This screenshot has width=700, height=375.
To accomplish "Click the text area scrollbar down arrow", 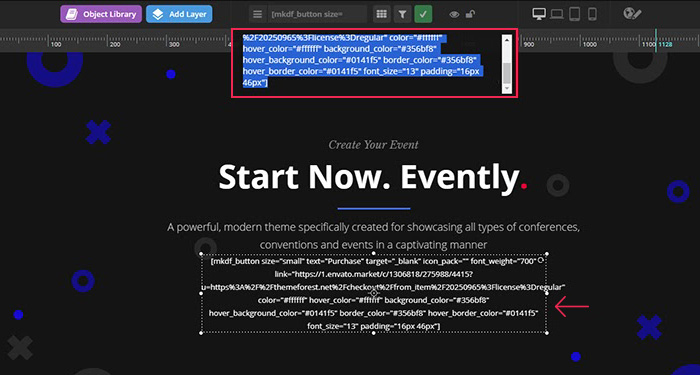I will pos(507,89).
